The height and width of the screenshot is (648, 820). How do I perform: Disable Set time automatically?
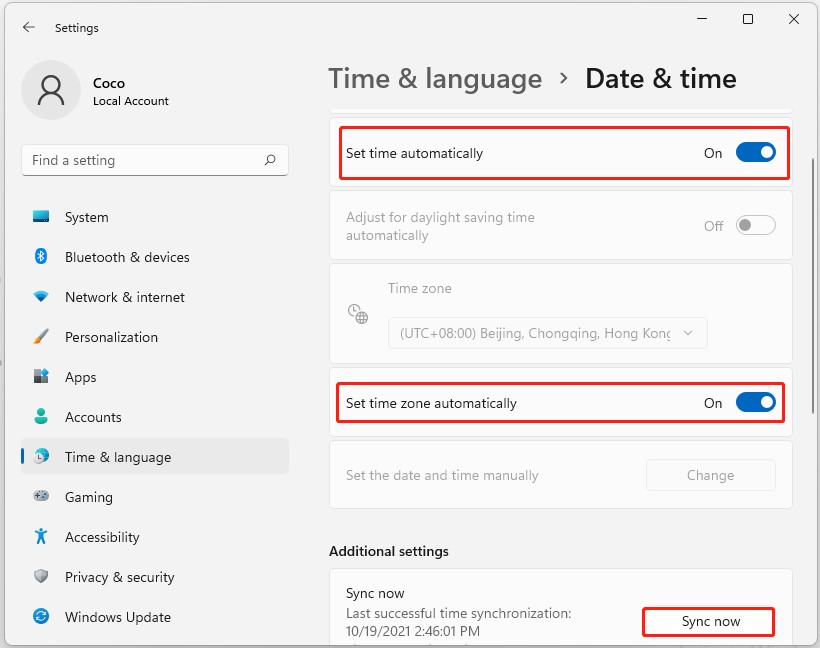click(x=755, y=152)
